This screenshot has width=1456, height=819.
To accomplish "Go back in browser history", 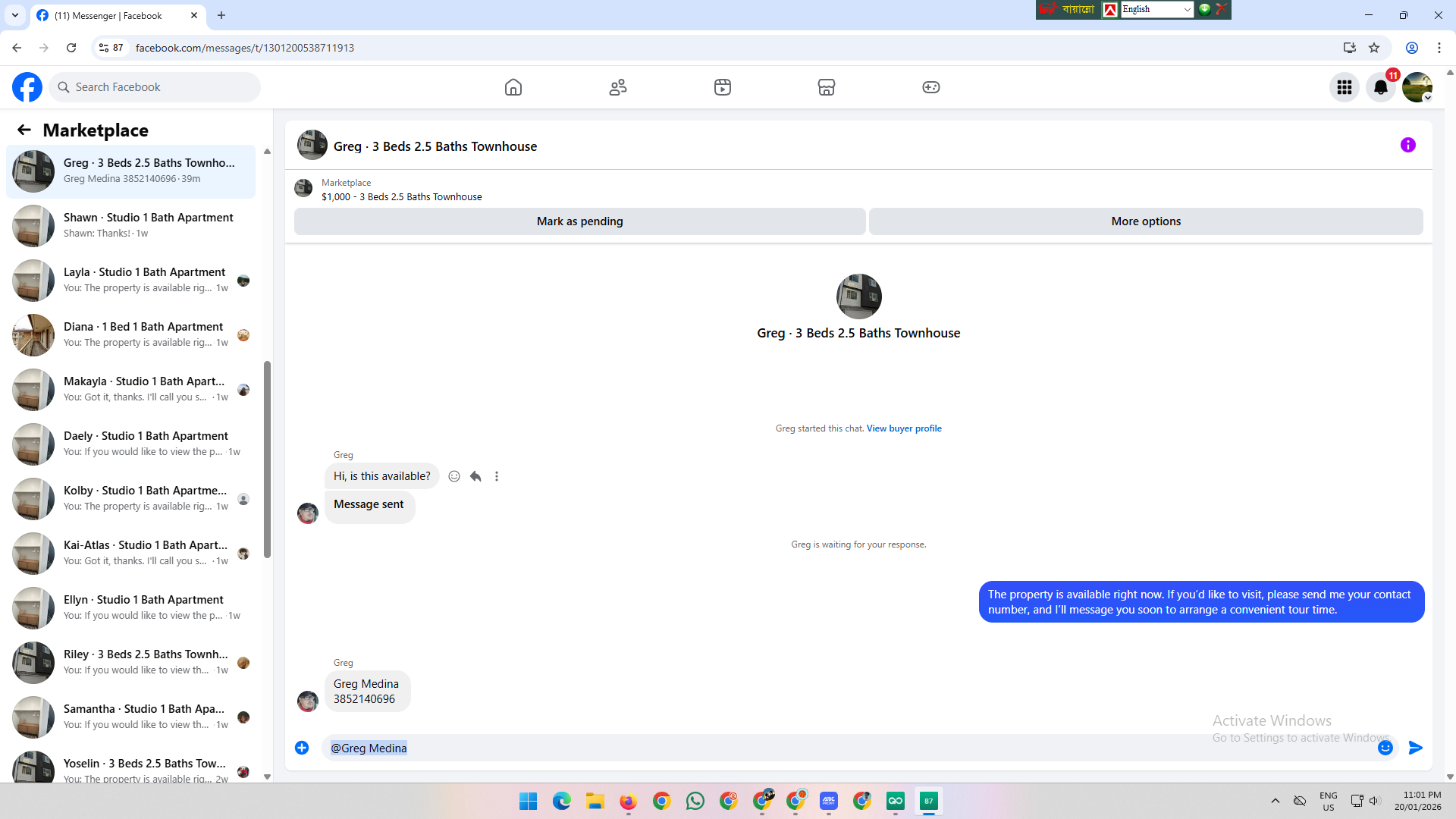I will (x=17, y=48).
